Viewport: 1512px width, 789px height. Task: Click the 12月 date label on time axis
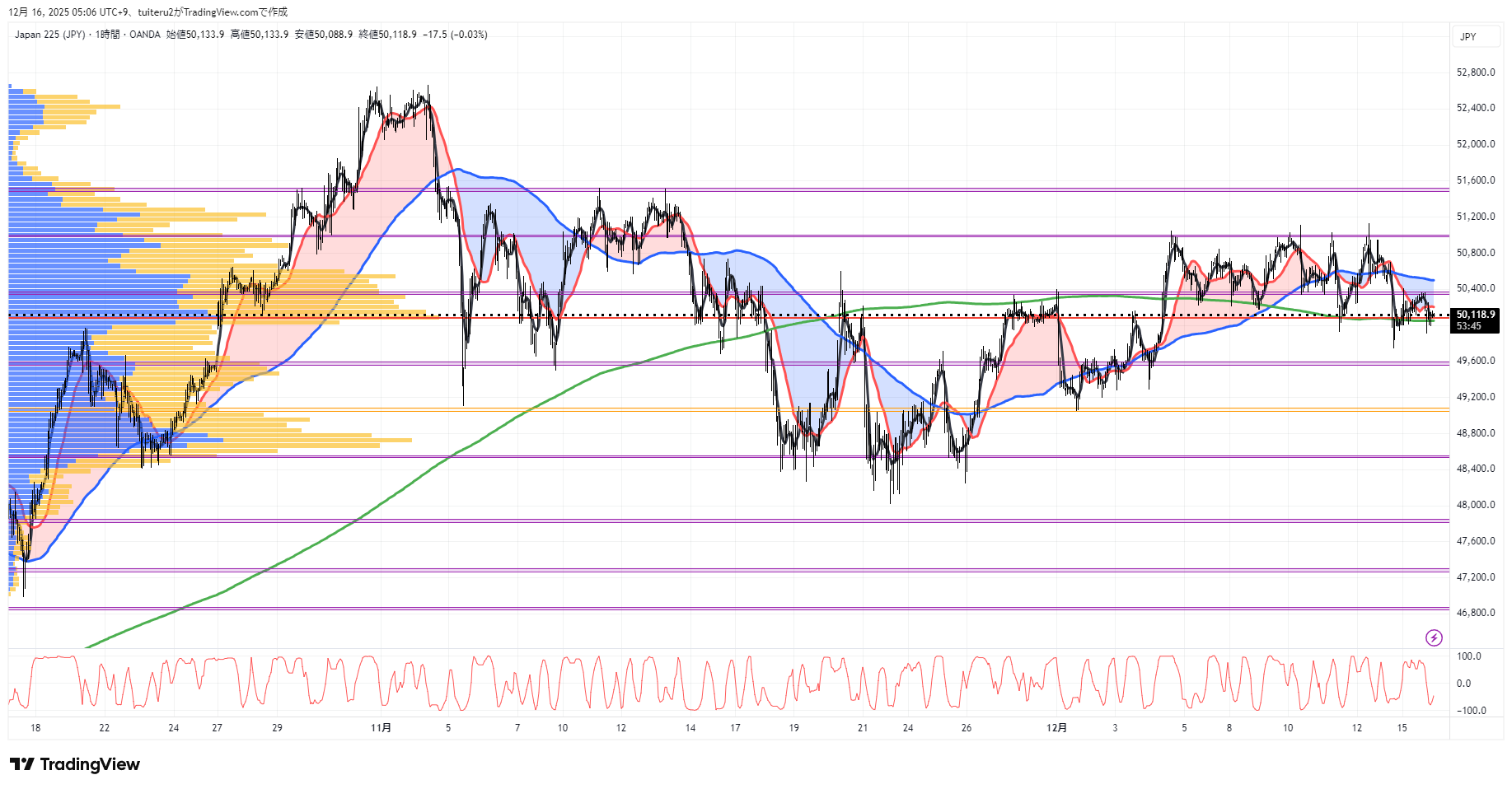pos(1056,728)
